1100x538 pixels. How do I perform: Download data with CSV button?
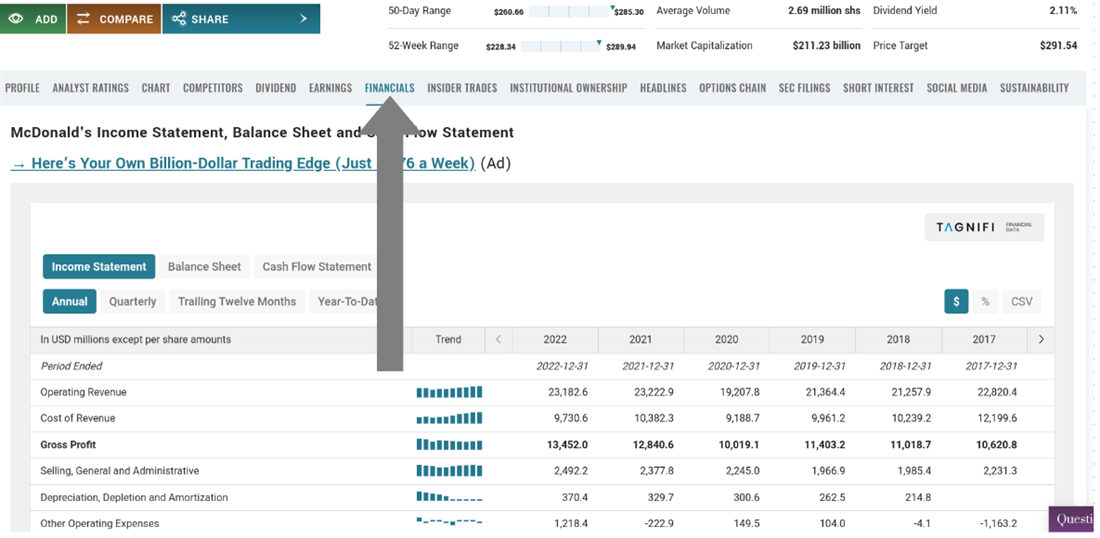pos(1021,301)
